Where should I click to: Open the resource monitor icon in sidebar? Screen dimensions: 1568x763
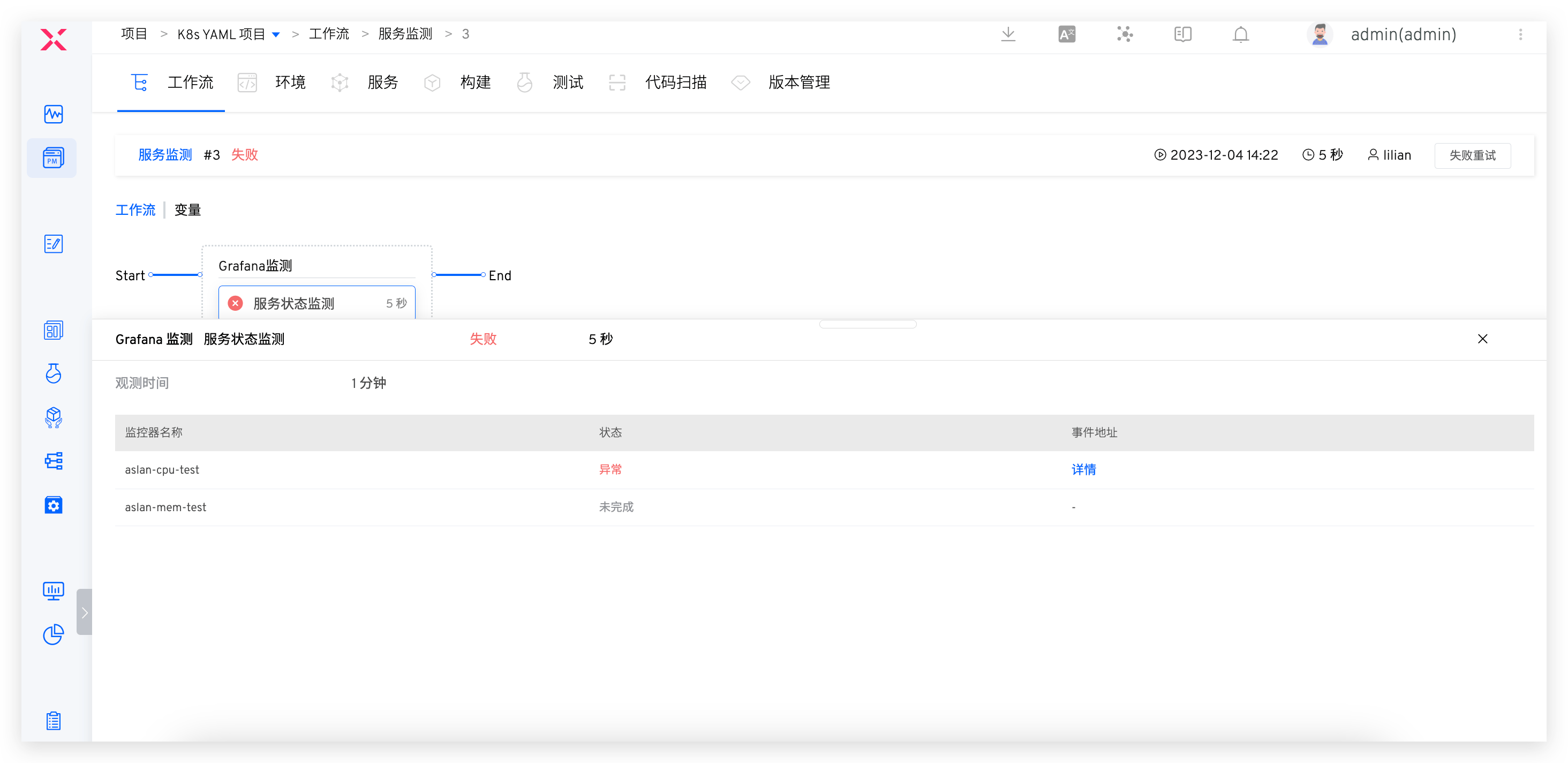click(54, 590)
